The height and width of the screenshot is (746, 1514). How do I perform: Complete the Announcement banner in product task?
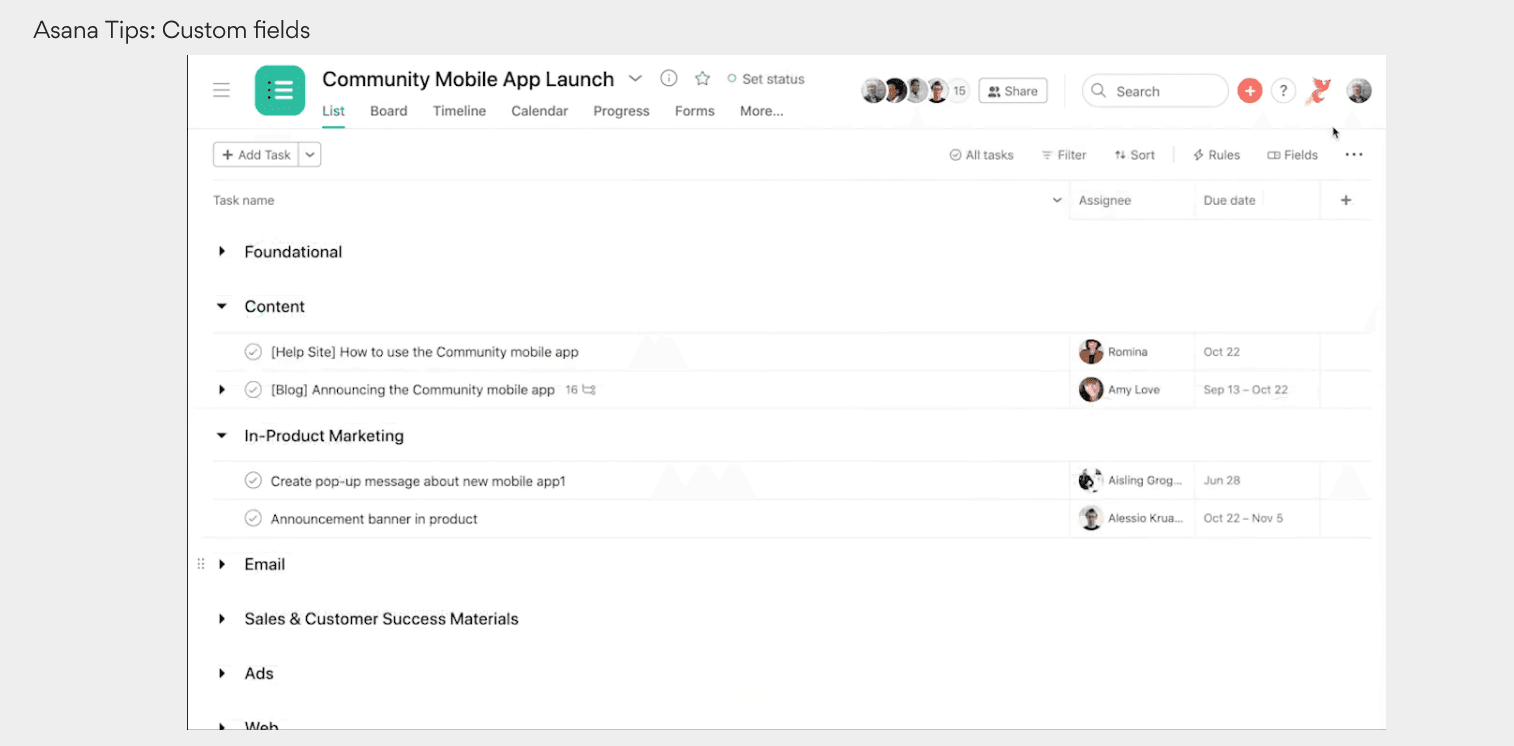[x=254, y=519]
